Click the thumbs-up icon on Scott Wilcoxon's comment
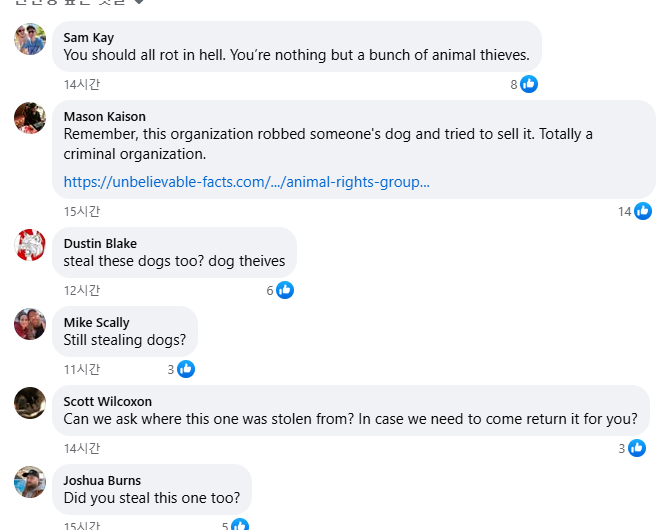The image size is (664, 530). coord(637,448)
